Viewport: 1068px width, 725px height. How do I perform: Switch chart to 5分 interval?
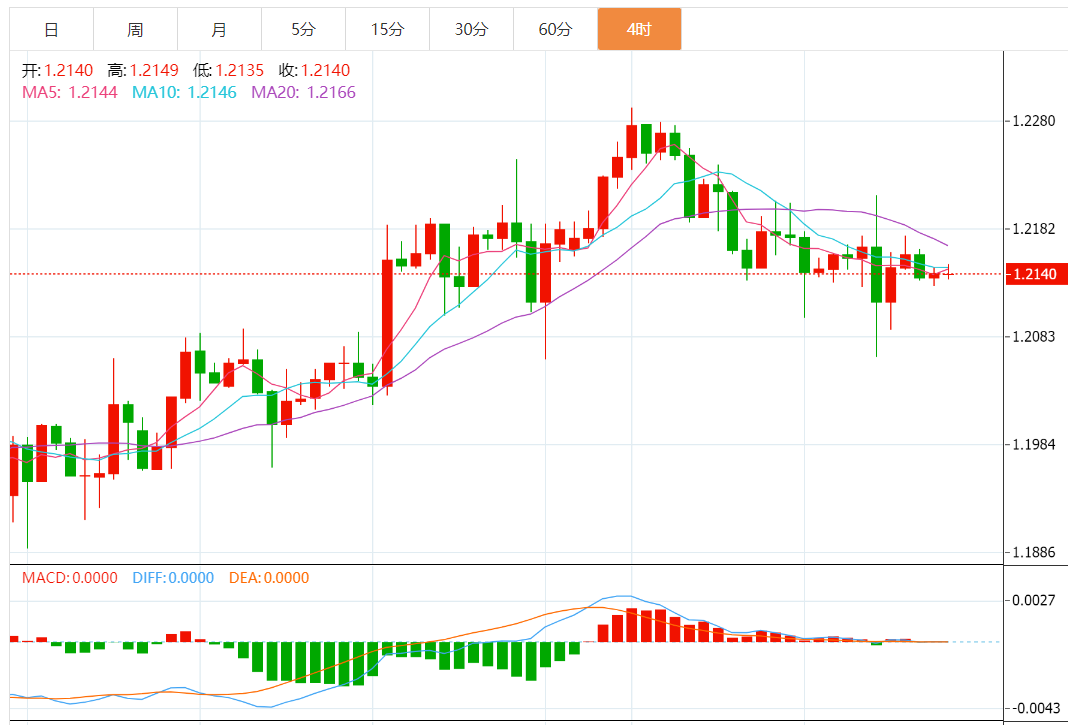tap(303, 30)
